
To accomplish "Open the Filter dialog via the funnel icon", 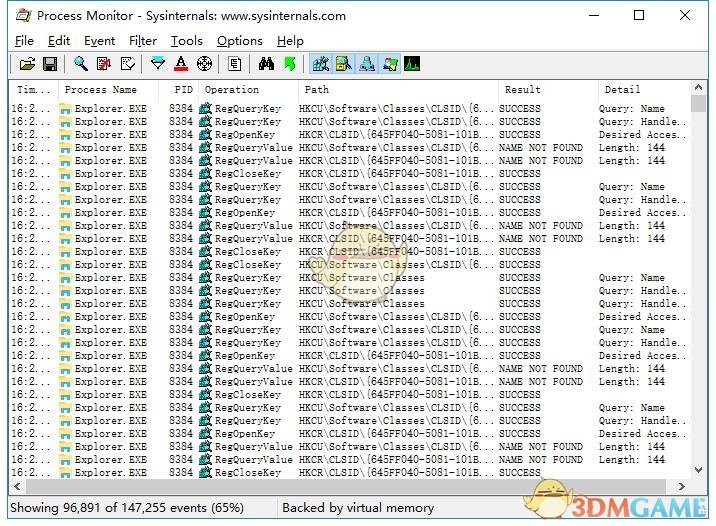I will pyautogui.click(x=158, y=64).
